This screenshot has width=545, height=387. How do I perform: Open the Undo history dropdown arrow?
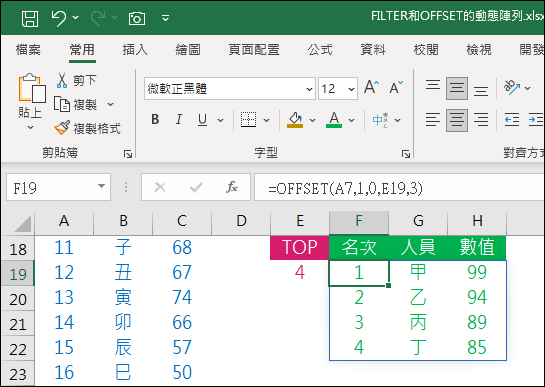[76, 17]
